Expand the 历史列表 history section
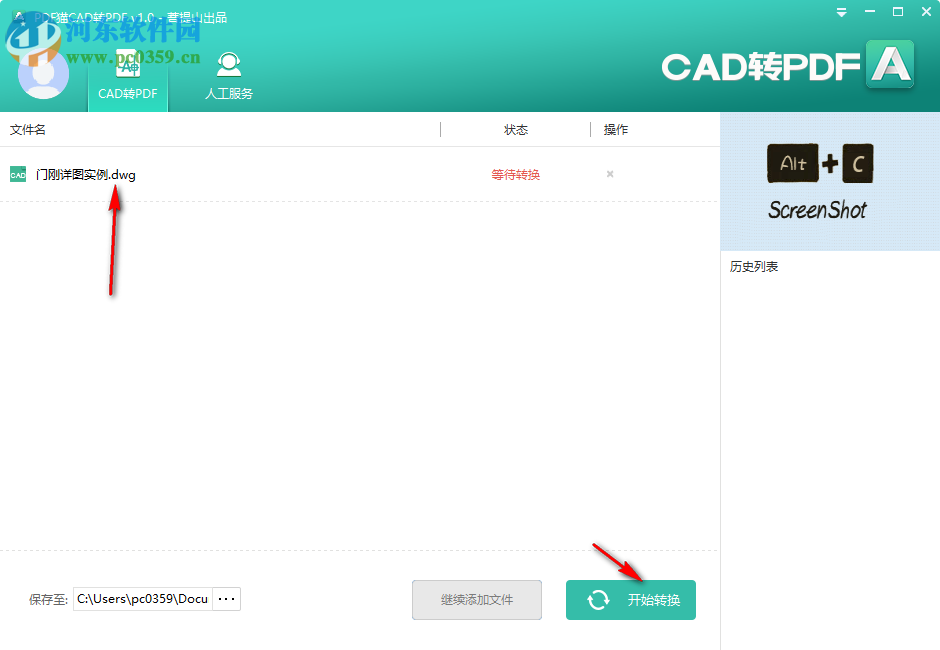The image size is (940, 650). tap(753, 266)
